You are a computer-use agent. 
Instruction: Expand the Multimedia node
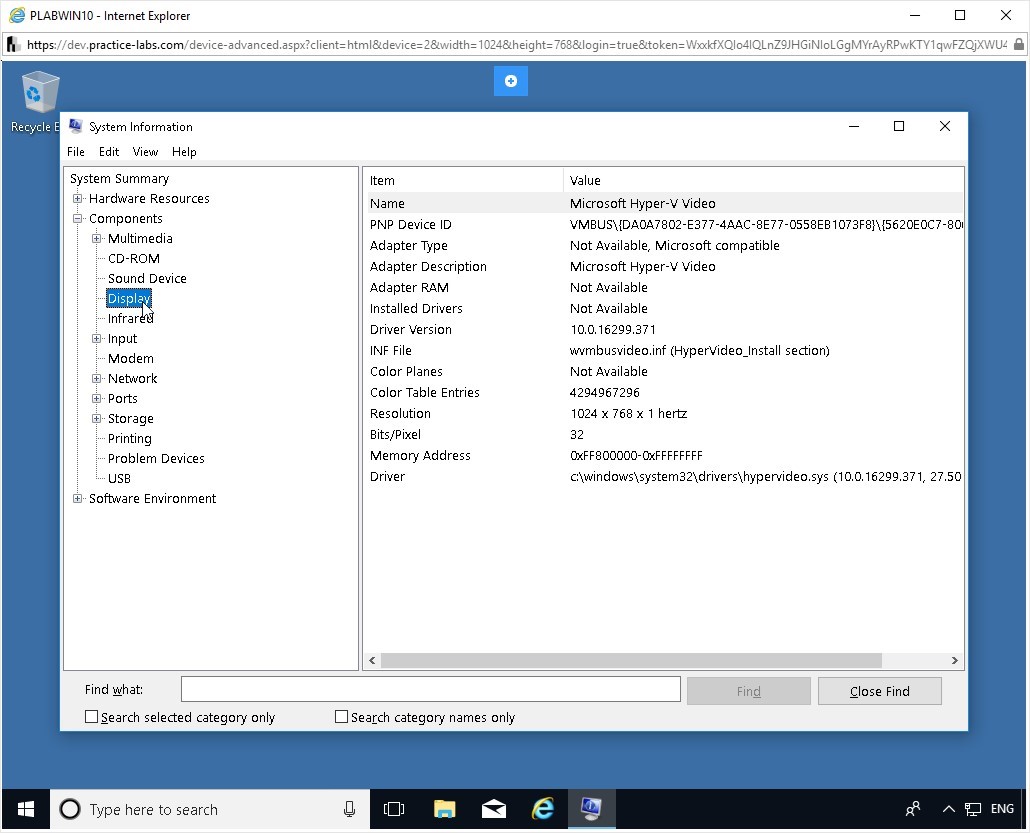pyautogui.click(x=97, y=238)
